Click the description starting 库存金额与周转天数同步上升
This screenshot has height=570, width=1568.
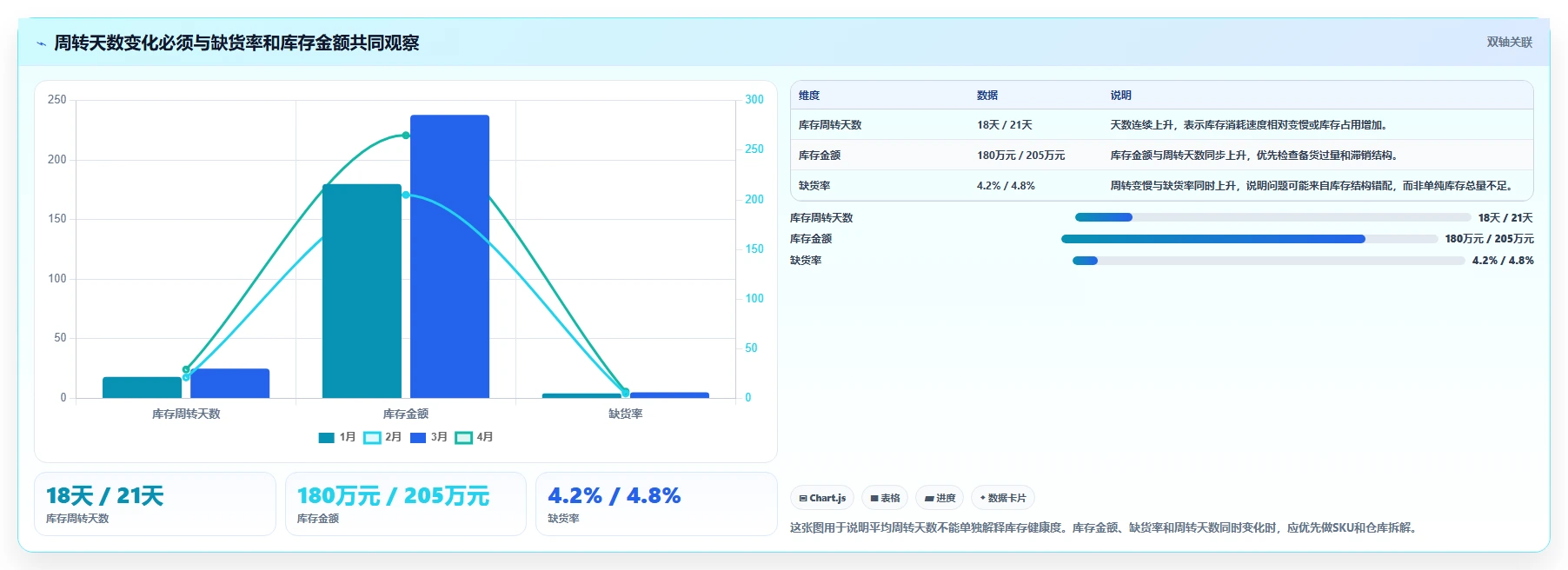click(1254, 156)
